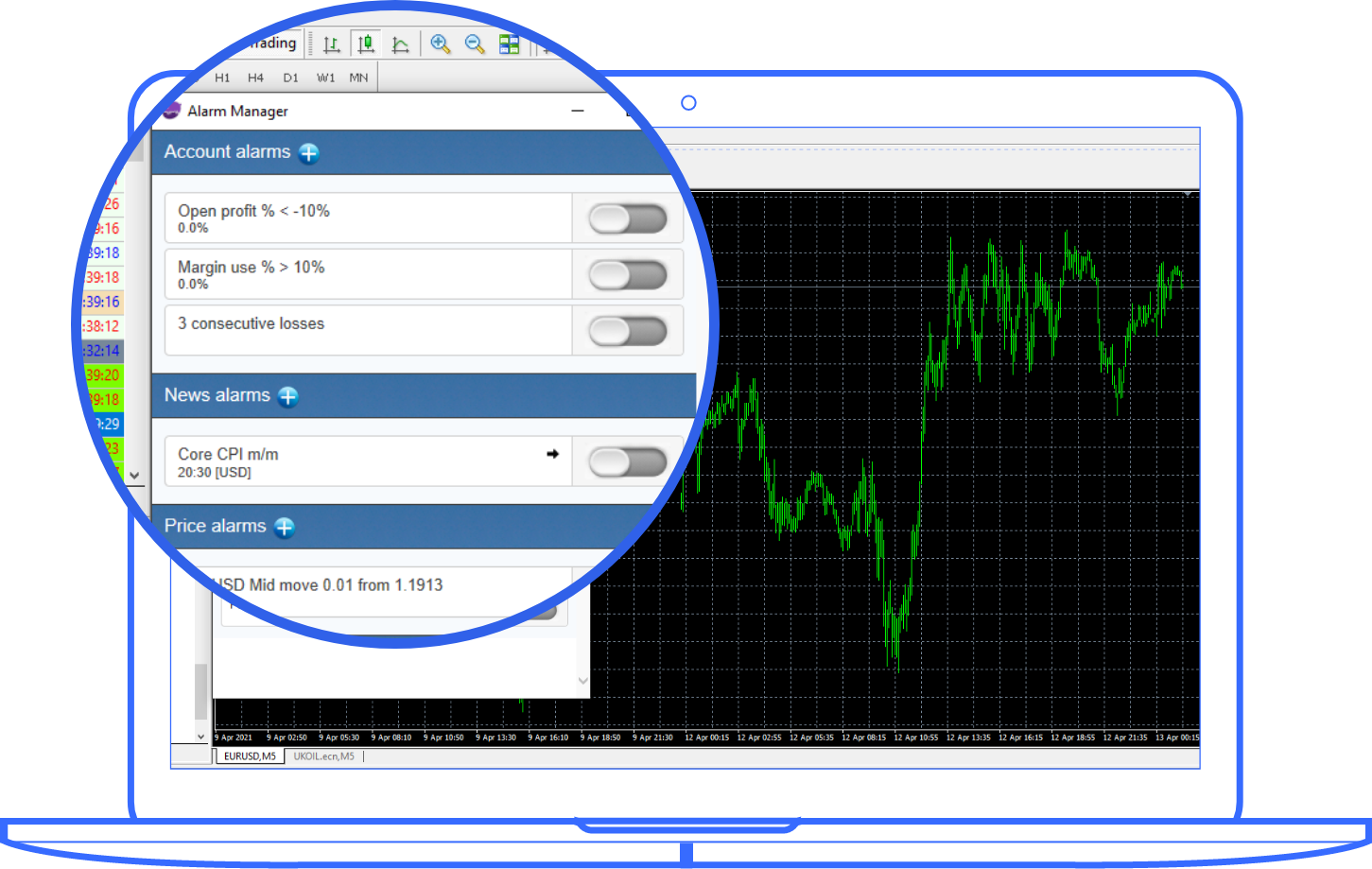Click the left list's scroll down arrow
Viewport: 1372px width, 869px height.
point(134,476)
